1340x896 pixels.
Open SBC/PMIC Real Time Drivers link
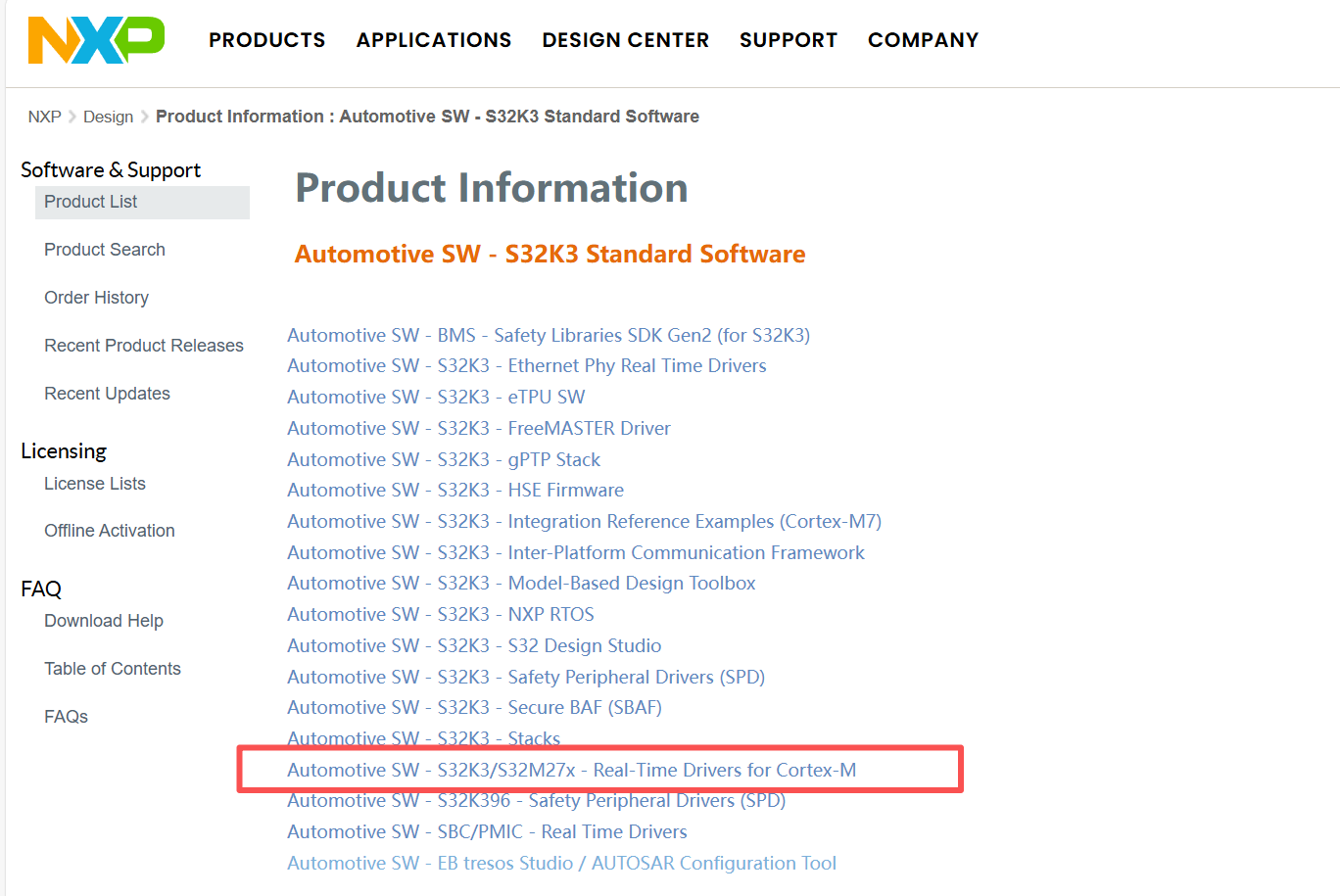click(x=487, y=831)
